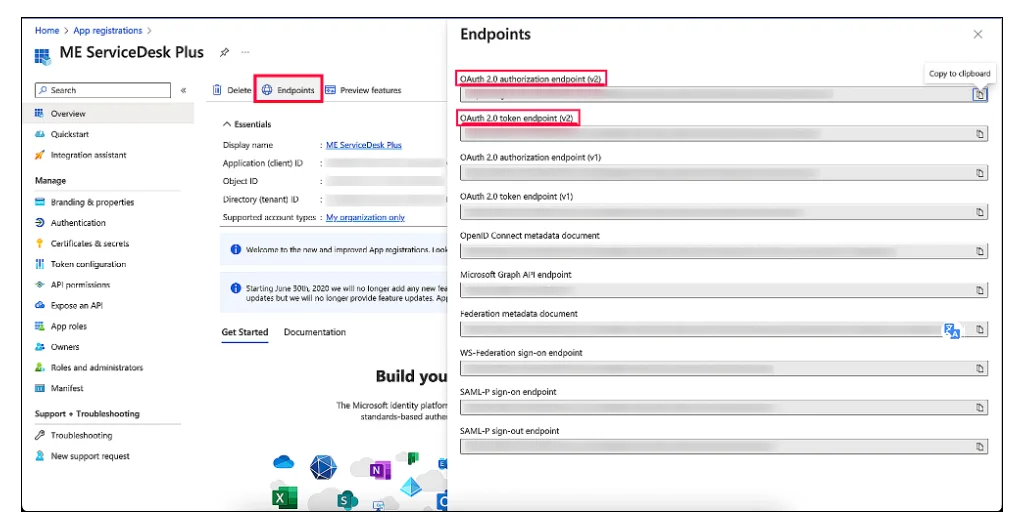Copy OAuth 2.0 authorization endpoint (v2)
The width and height of the screenshot is (1025, 529).
click(979, 95)
